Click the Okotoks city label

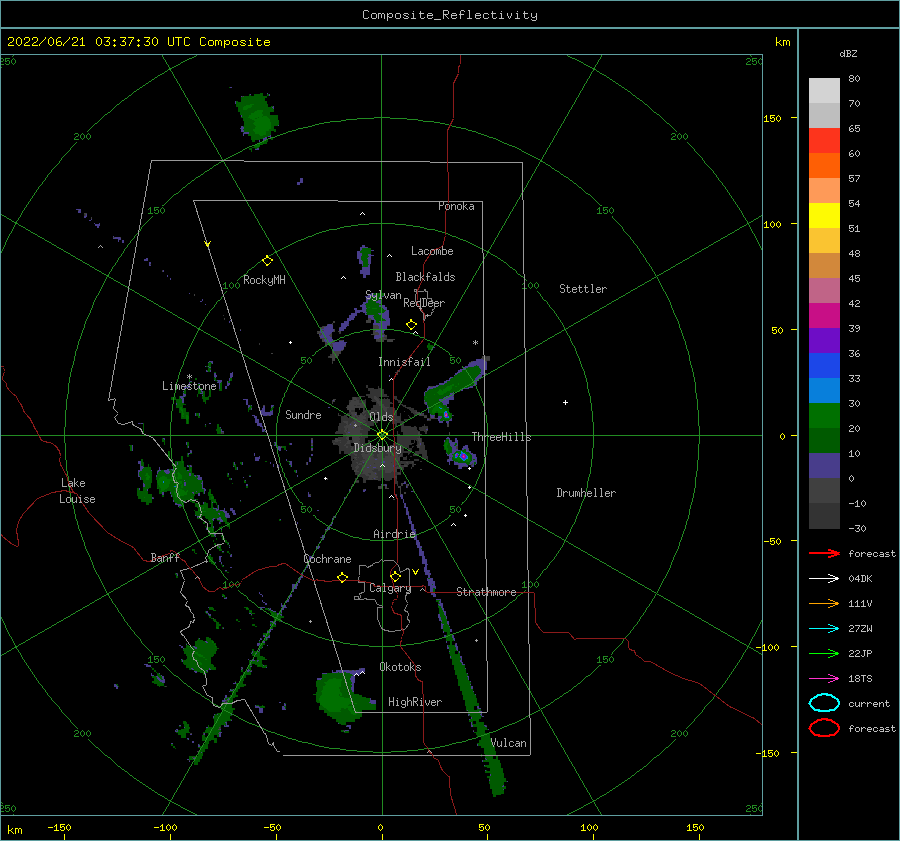(x=400, y=667)
